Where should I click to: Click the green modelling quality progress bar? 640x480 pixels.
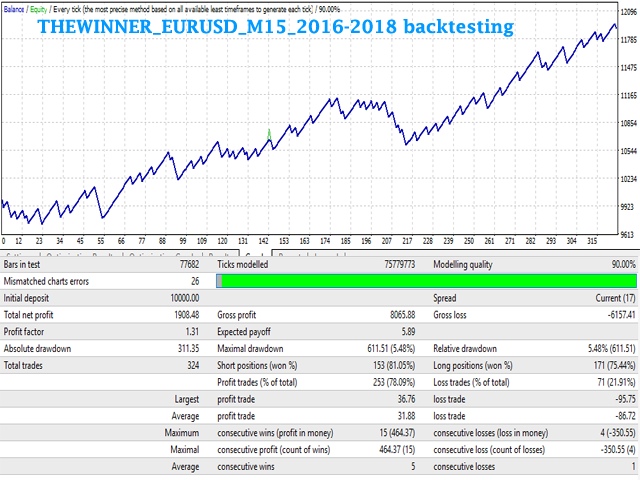pos(427,281)
